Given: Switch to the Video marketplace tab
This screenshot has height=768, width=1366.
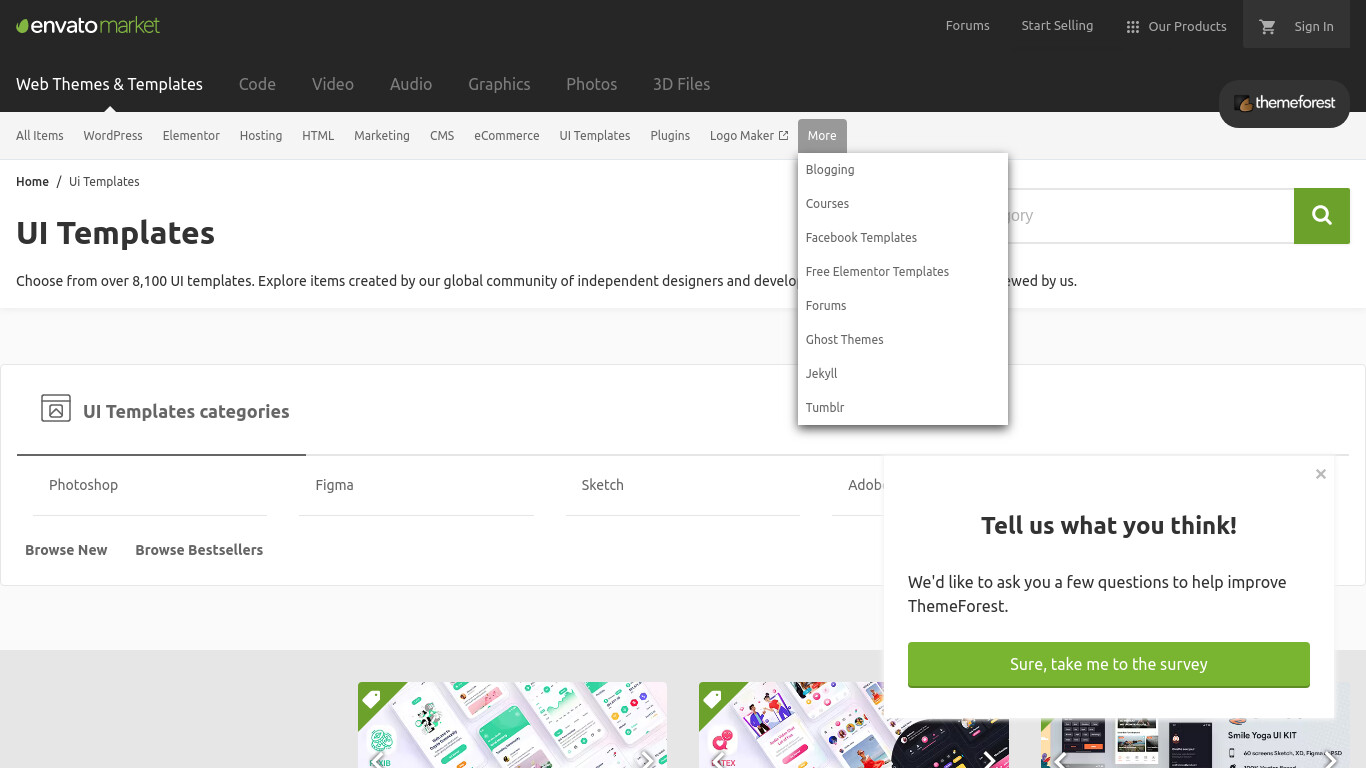Looking at the screenshot, I should pos(333,84).
